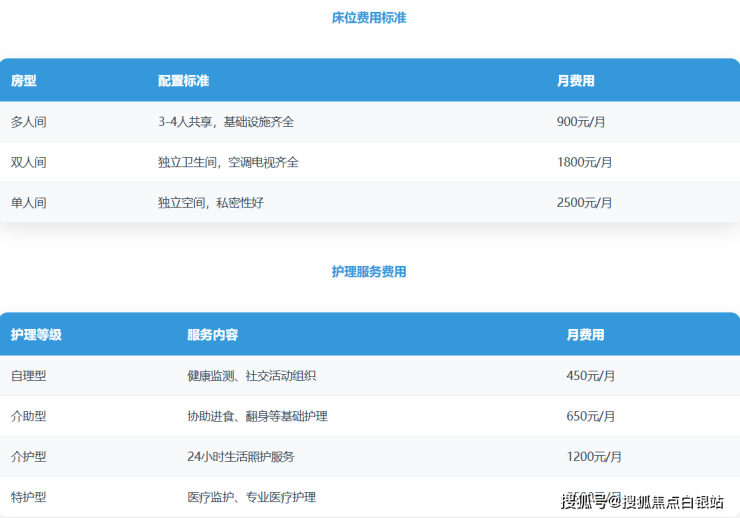Select the 护理等级 column header
740x518 pixels.
click(x=36, y=335)
